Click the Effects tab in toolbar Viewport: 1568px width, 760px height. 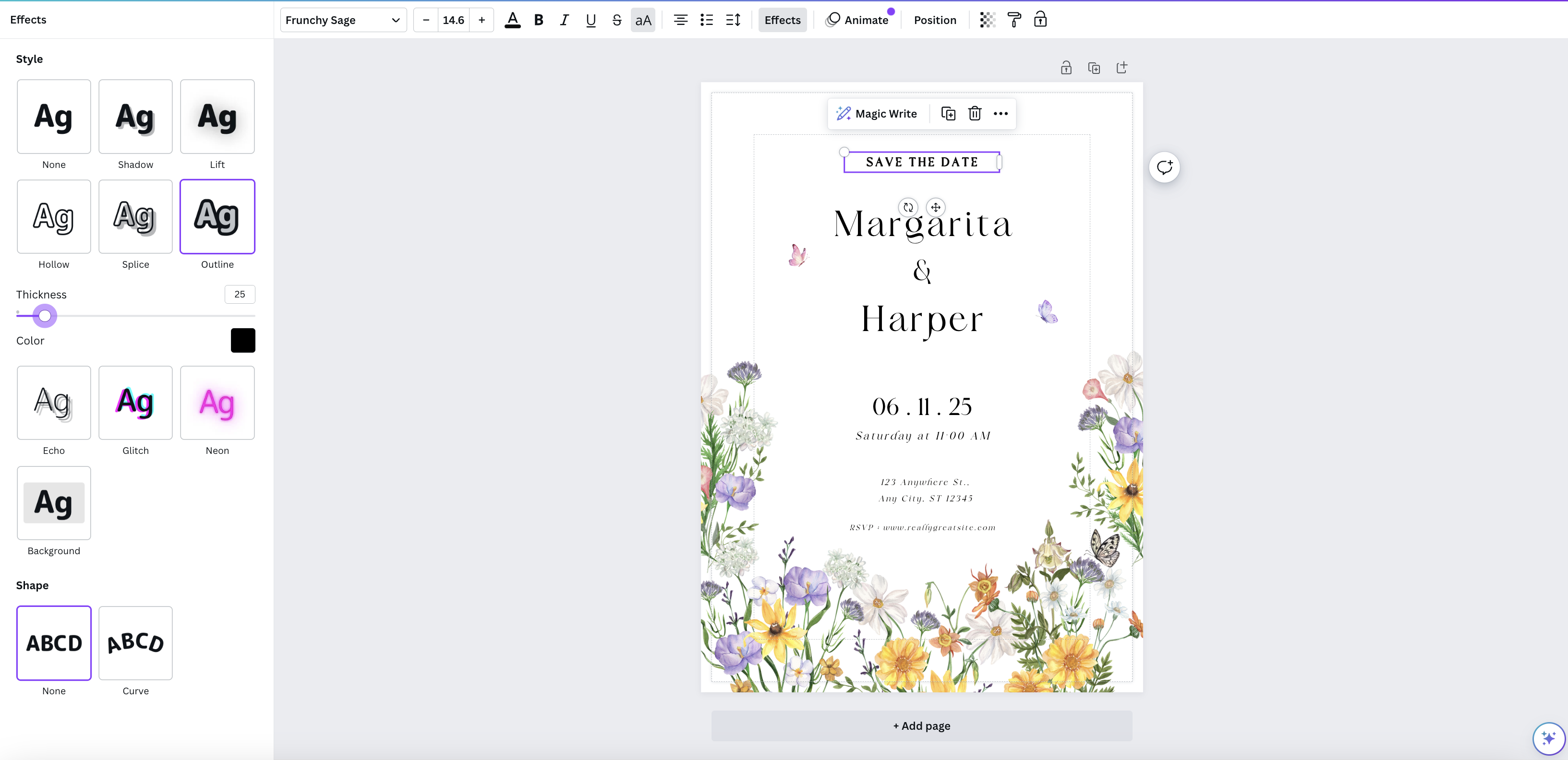[782, 20]
